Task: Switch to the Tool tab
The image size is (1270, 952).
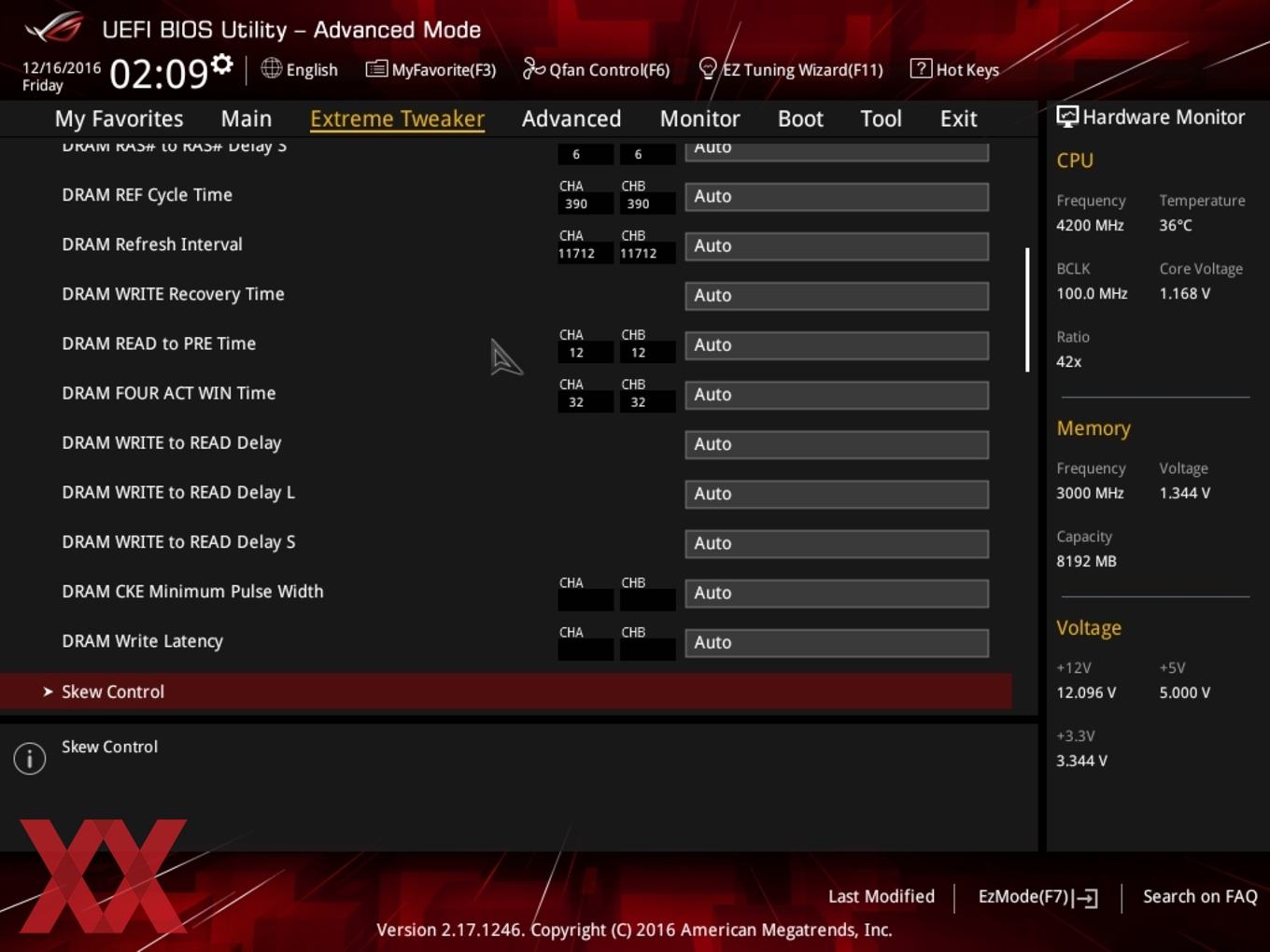Action: point(881,119)
